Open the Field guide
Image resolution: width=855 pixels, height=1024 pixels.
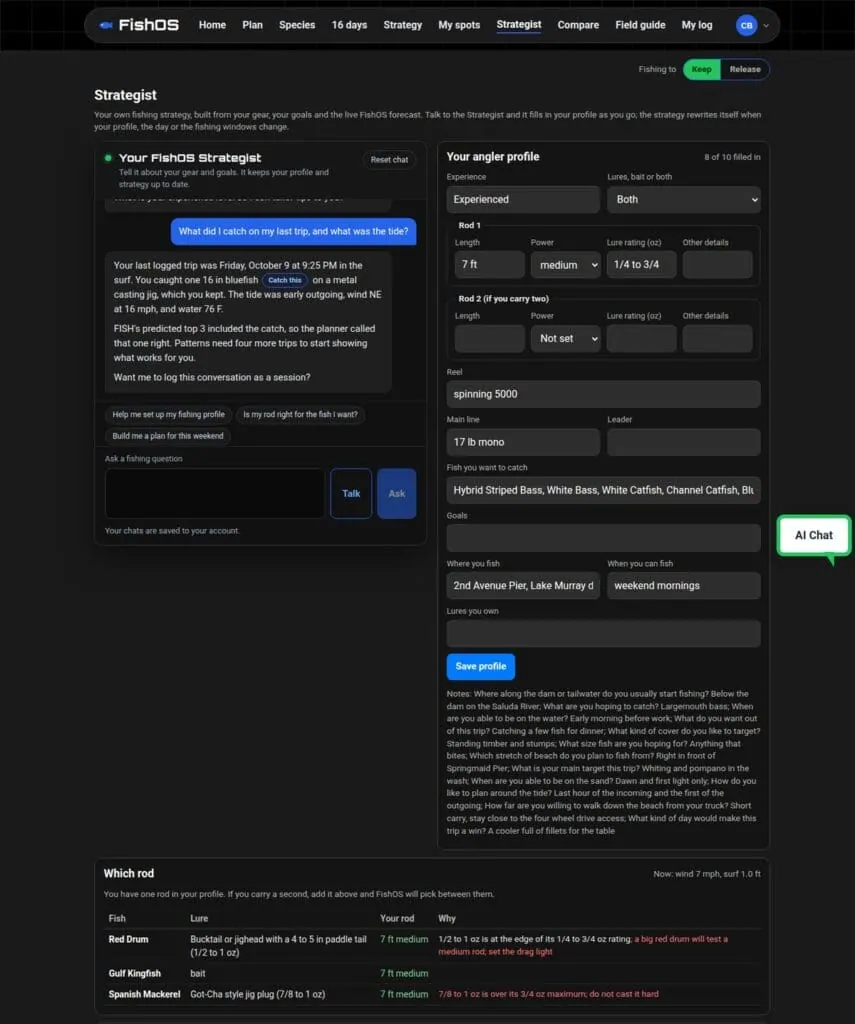640,25
